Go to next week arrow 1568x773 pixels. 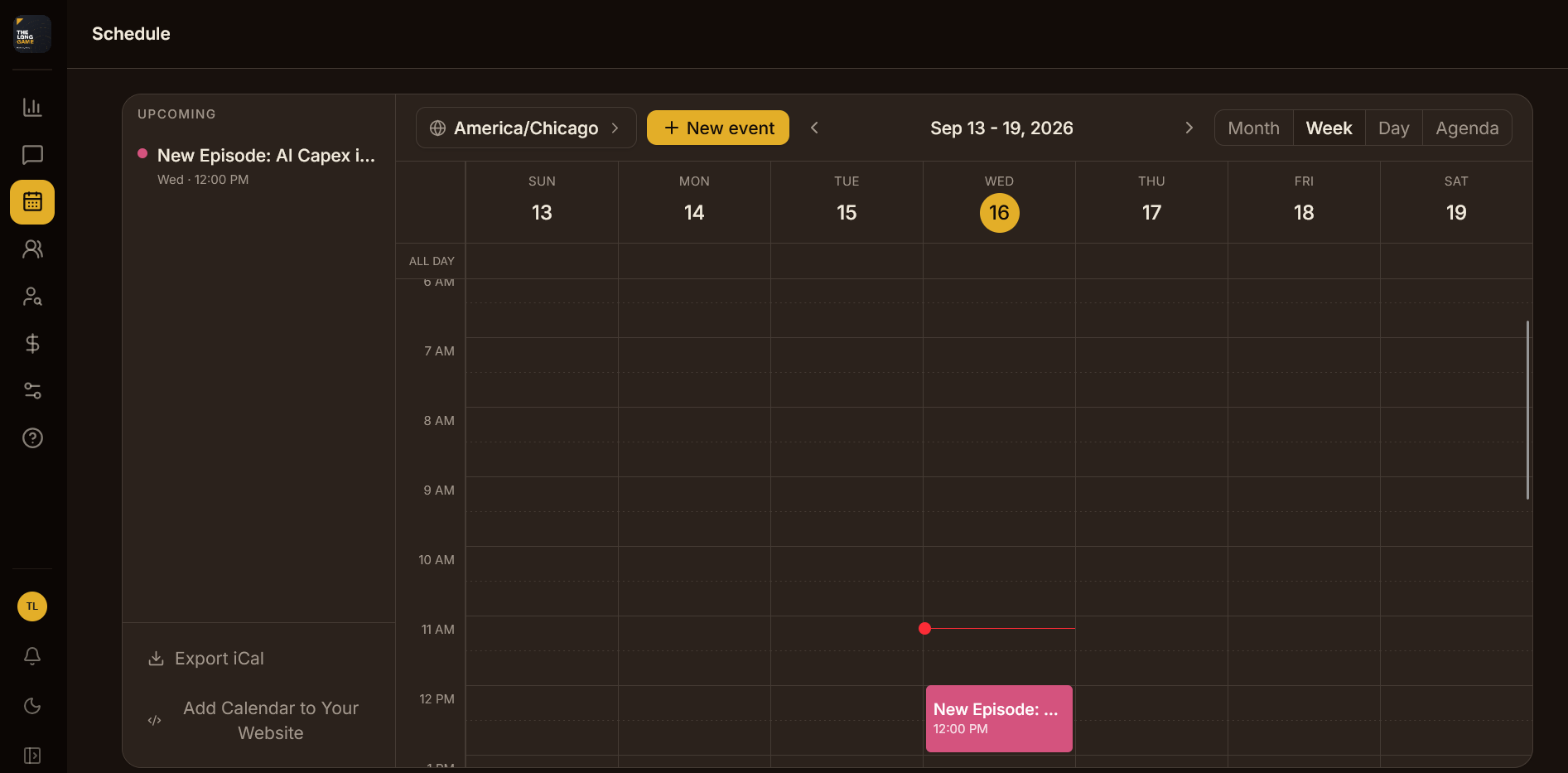pyautogui.click(x=1189, y=128)
